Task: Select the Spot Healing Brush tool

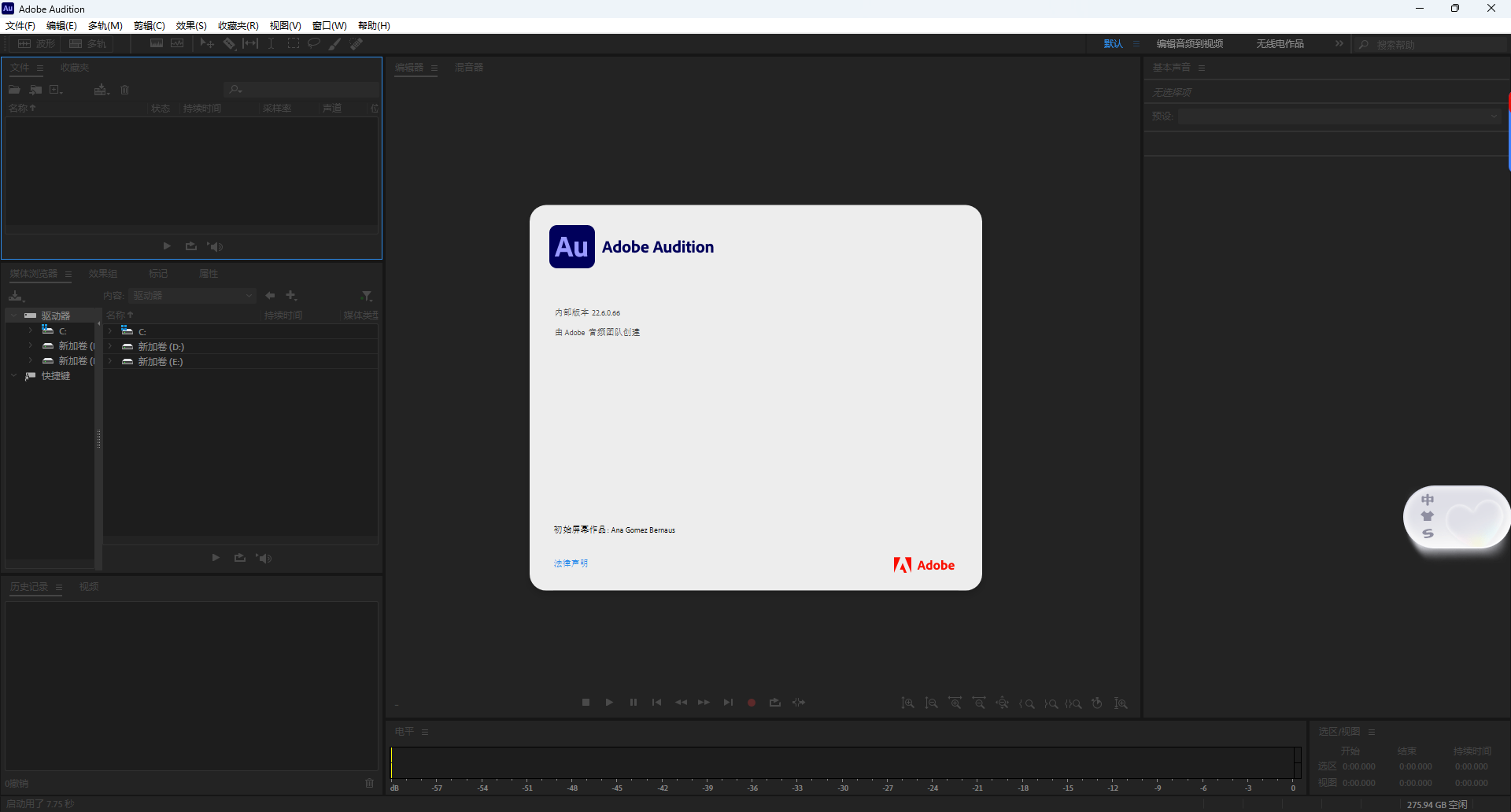Action: pyautogui.click(x=356, y=43)
